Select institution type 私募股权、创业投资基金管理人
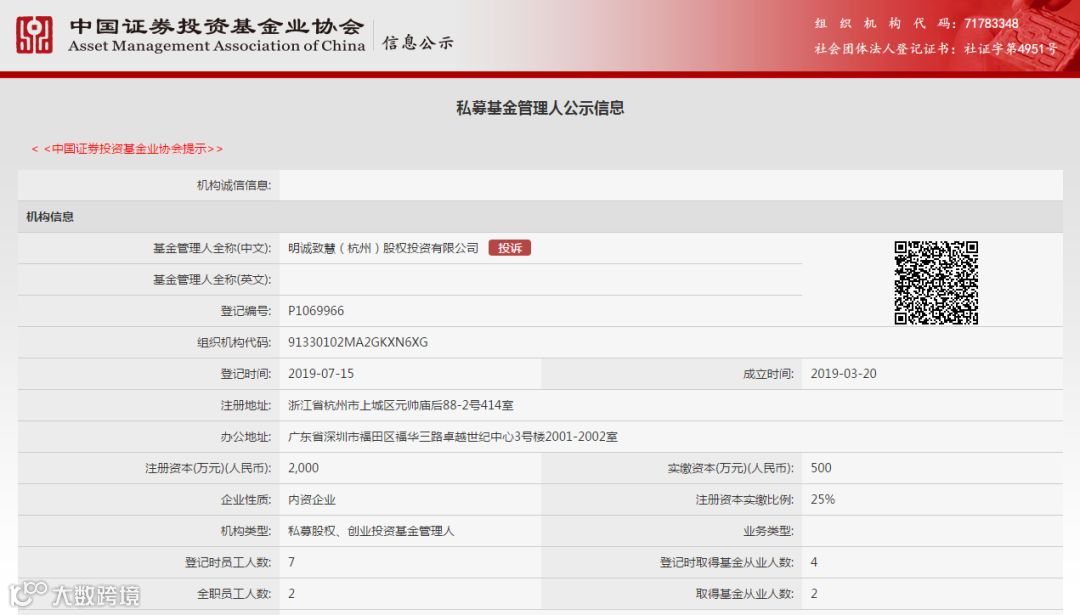 371,531
